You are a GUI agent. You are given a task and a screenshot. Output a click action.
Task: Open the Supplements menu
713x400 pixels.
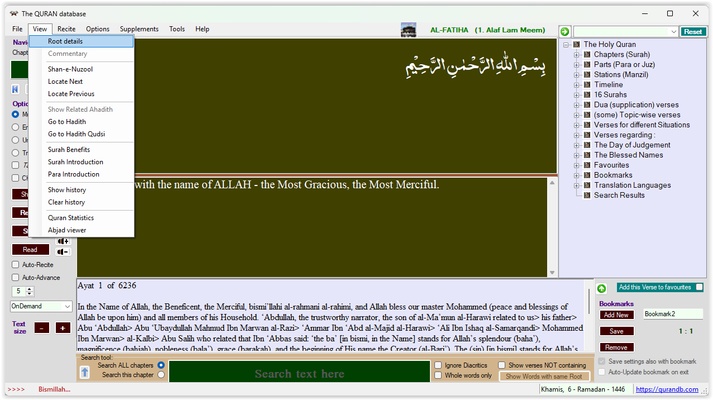(139, 29)
